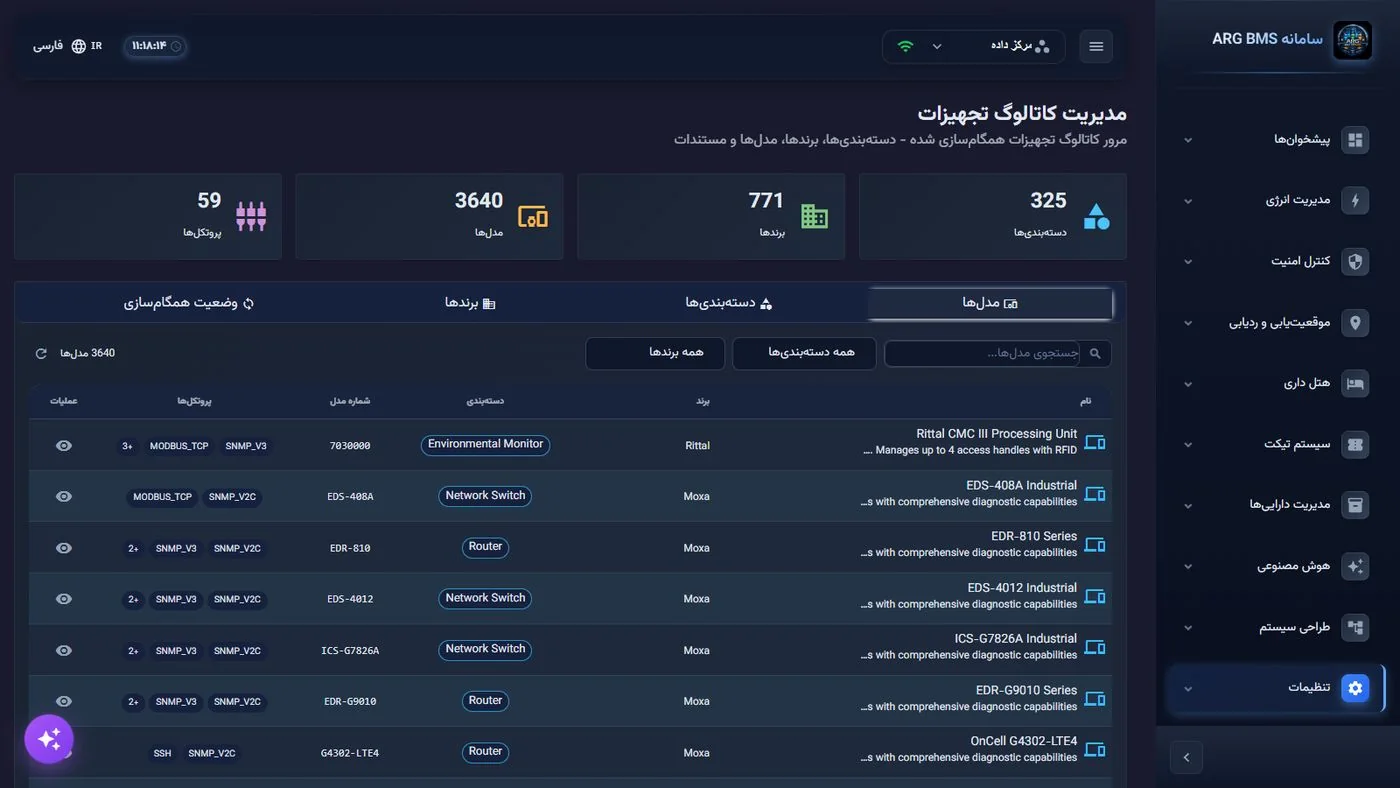This screenshot has width=1400, height=788.
Task: Open the مرکز داده data center dropdown
Action: click(974, 46)
